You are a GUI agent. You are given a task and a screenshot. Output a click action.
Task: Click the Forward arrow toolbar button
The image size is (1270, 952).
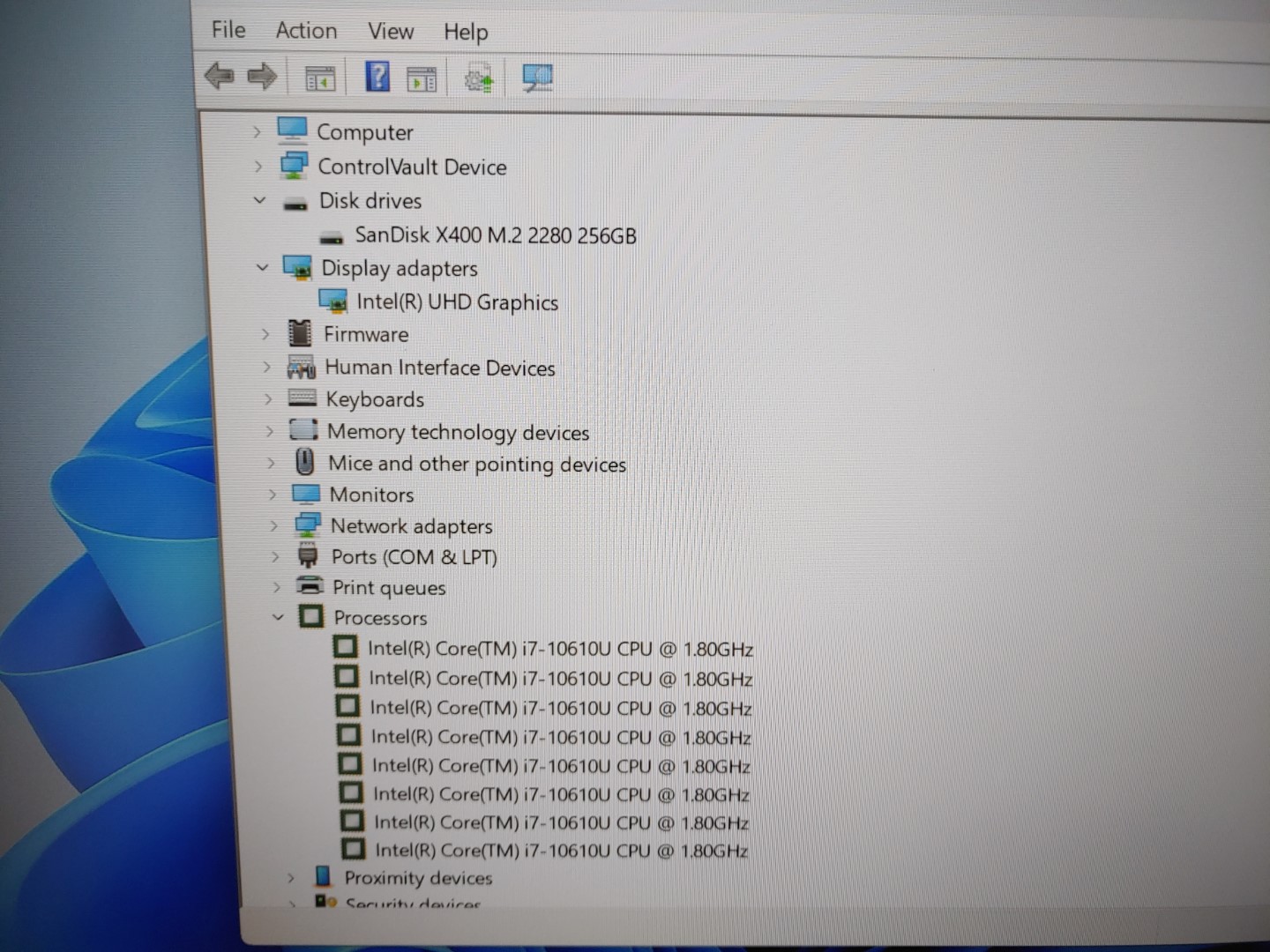click(262, 77)
